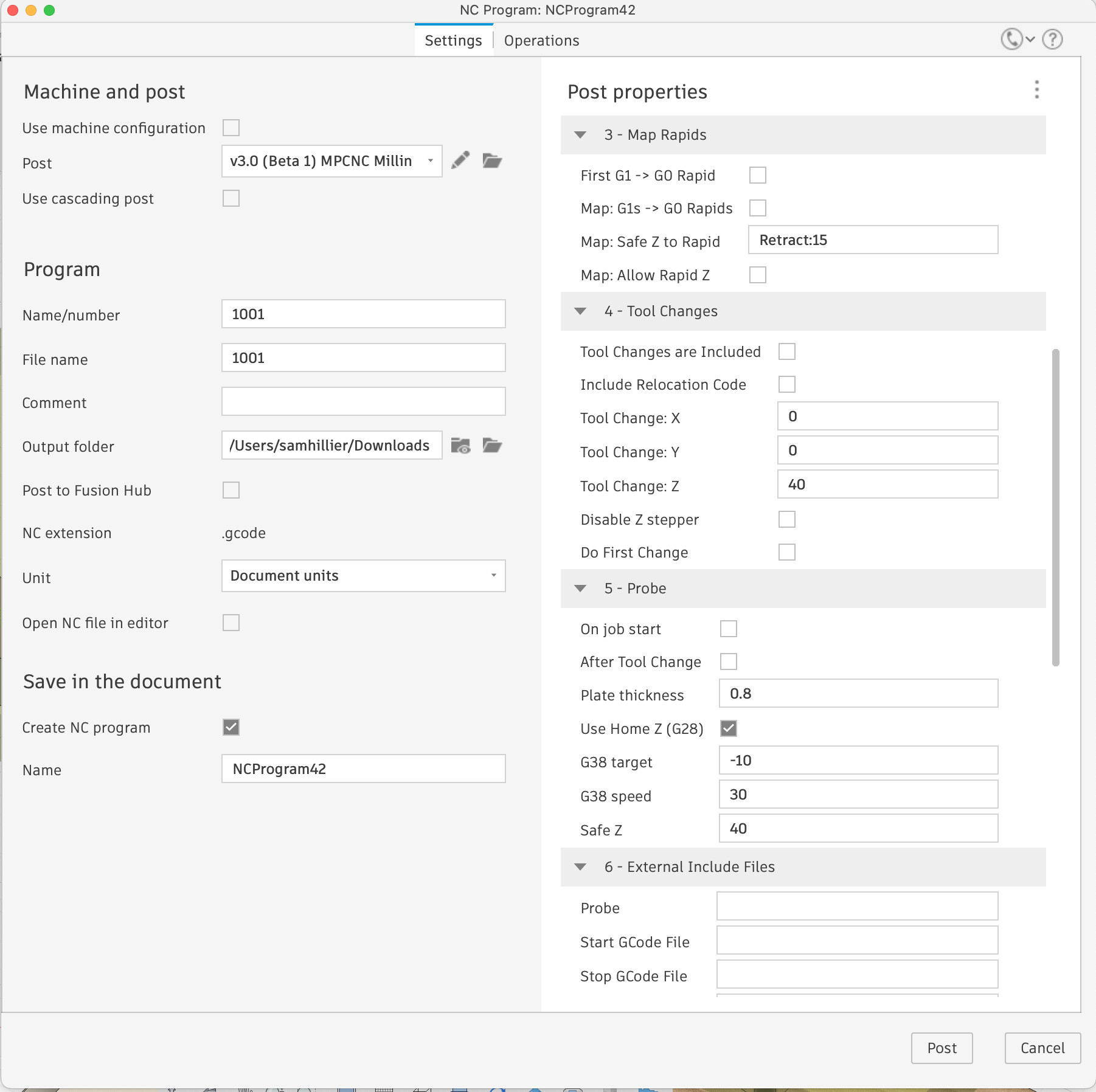This screenshot has width=1096, height=1092.
Task: Click the Post properties vertical scrollbar
Action: click(x=1055, y=507)
